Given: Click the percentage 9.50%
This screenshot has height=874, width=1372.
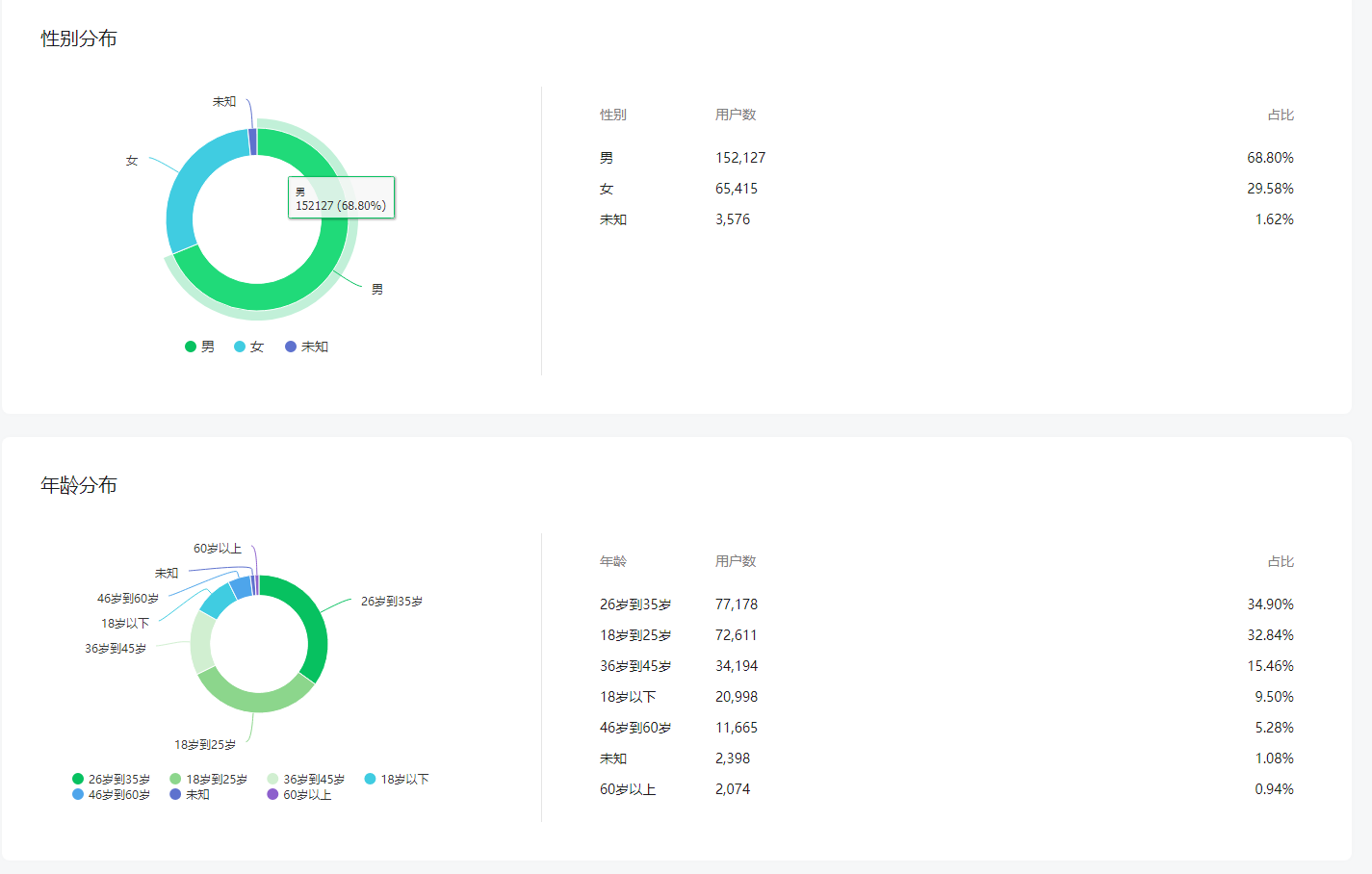Looking at the screenshot, I should (x=1274, y=697).
